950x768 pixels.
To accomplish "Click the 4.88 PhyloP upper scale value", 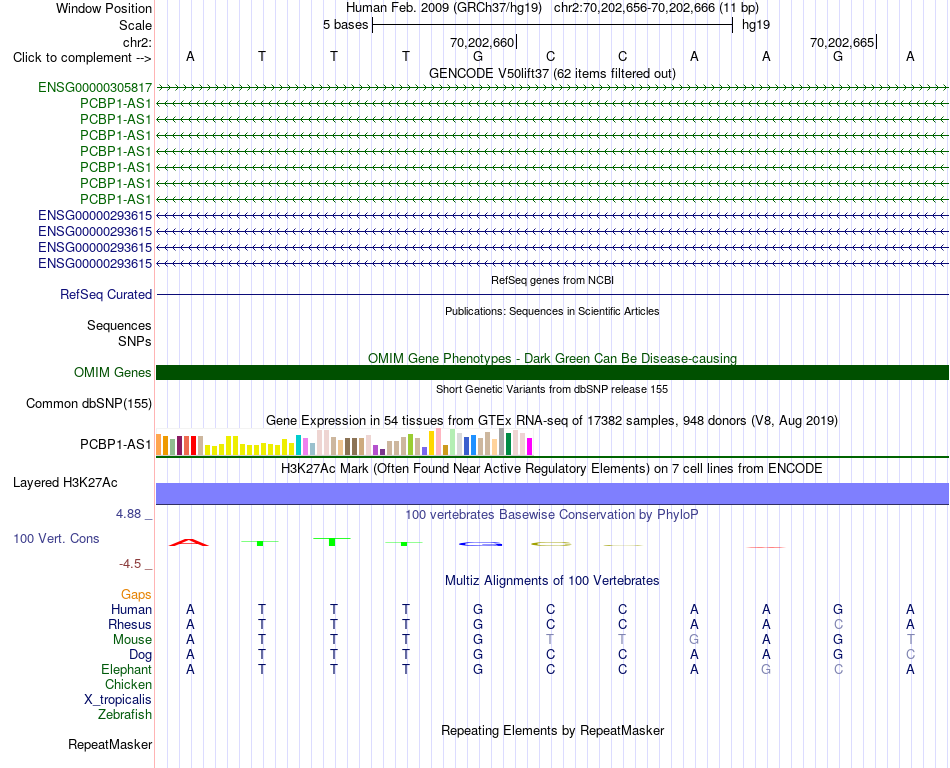I will tap(128, 514).
